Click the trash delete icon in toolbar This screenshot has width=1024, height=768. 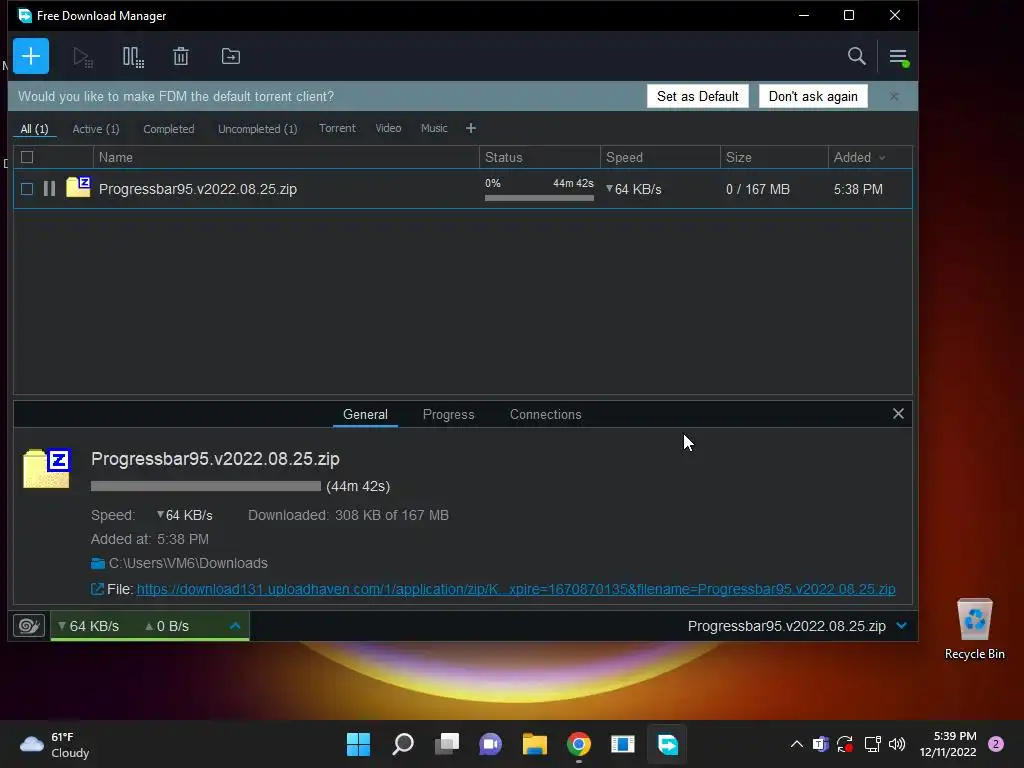tap(181, 56)
